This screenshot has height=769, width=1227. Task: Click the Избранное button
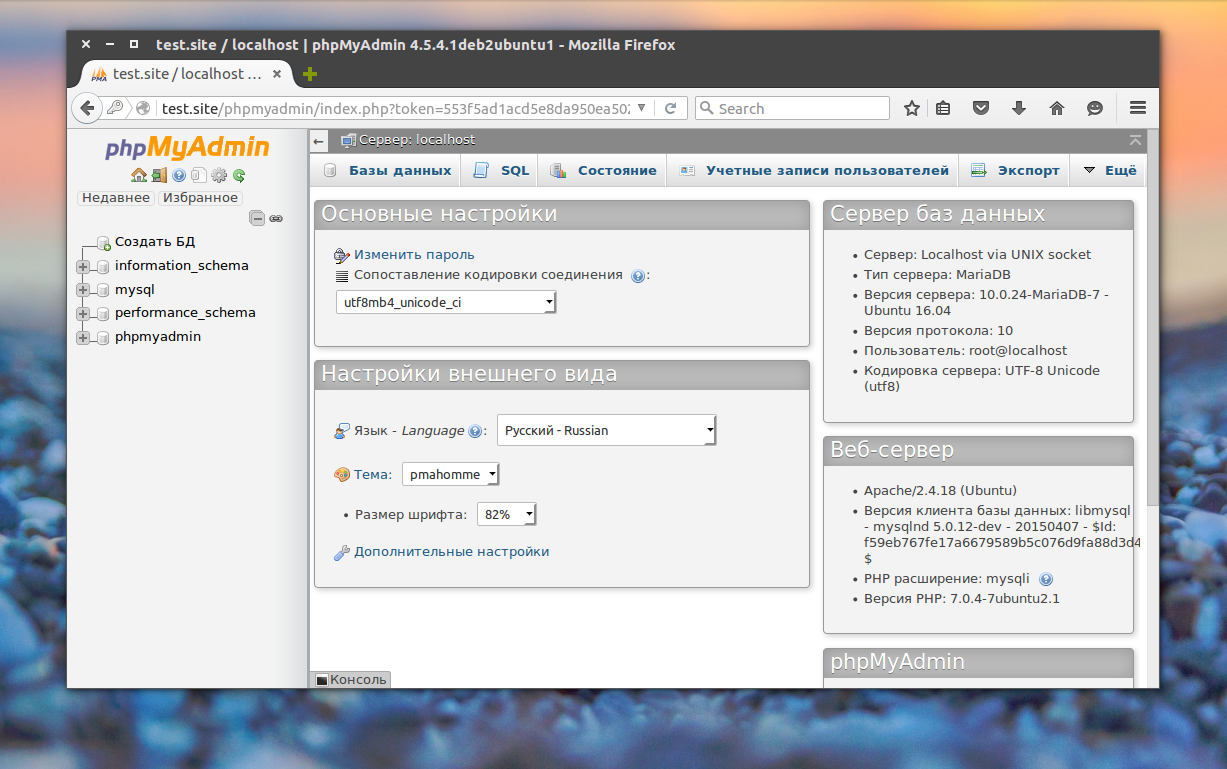coord(200,198)
